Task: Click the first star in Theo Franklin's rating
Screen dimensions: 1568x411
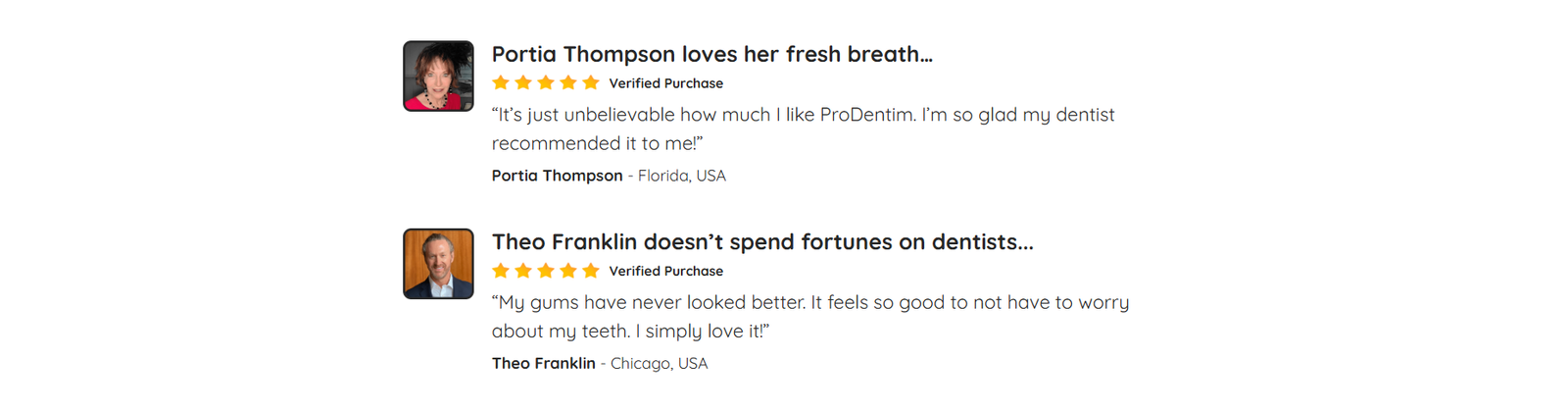Action: [501, 271]
